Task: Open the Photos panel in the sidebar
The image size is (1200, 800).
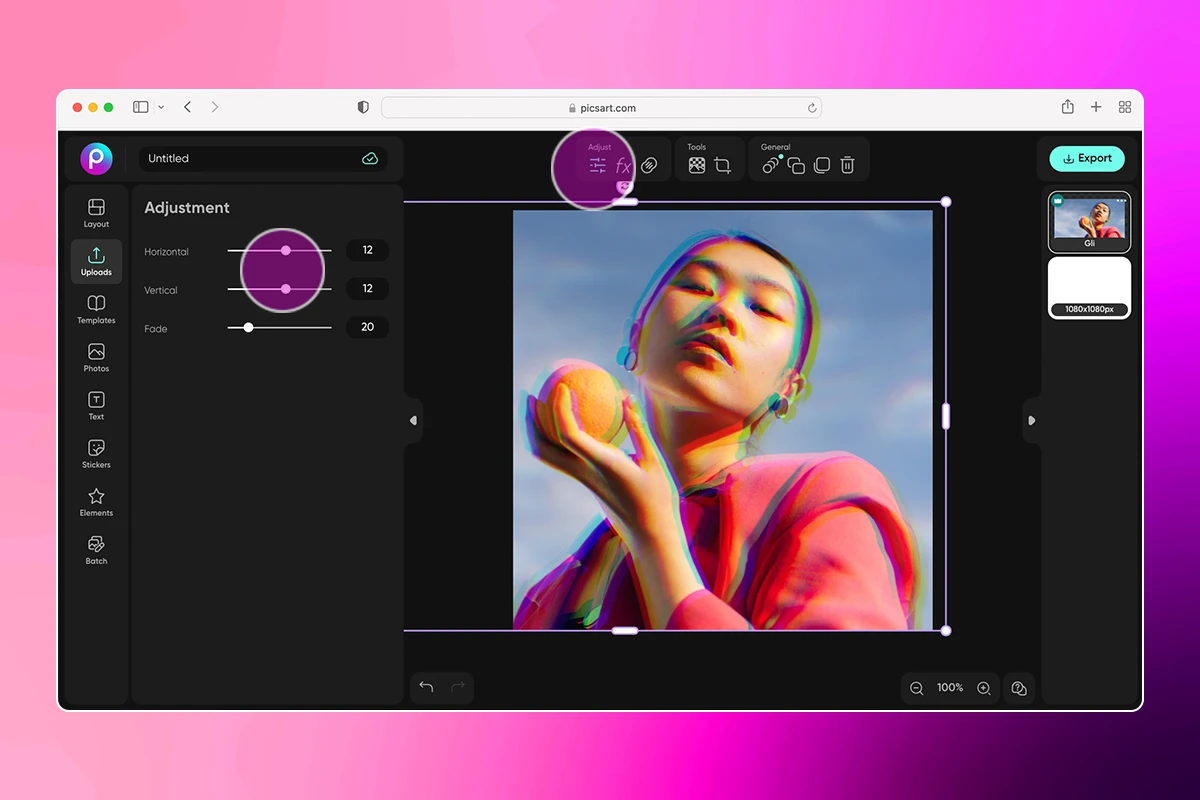Action: pyautogui.click(x=96, y=357)
